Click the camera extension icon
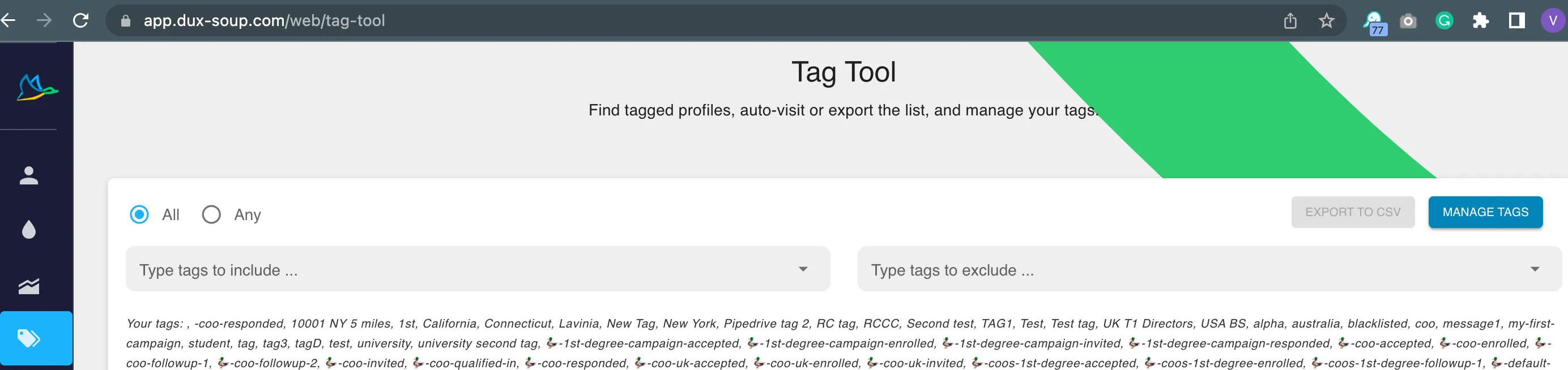1568x370 pixels. [1408, 21]
